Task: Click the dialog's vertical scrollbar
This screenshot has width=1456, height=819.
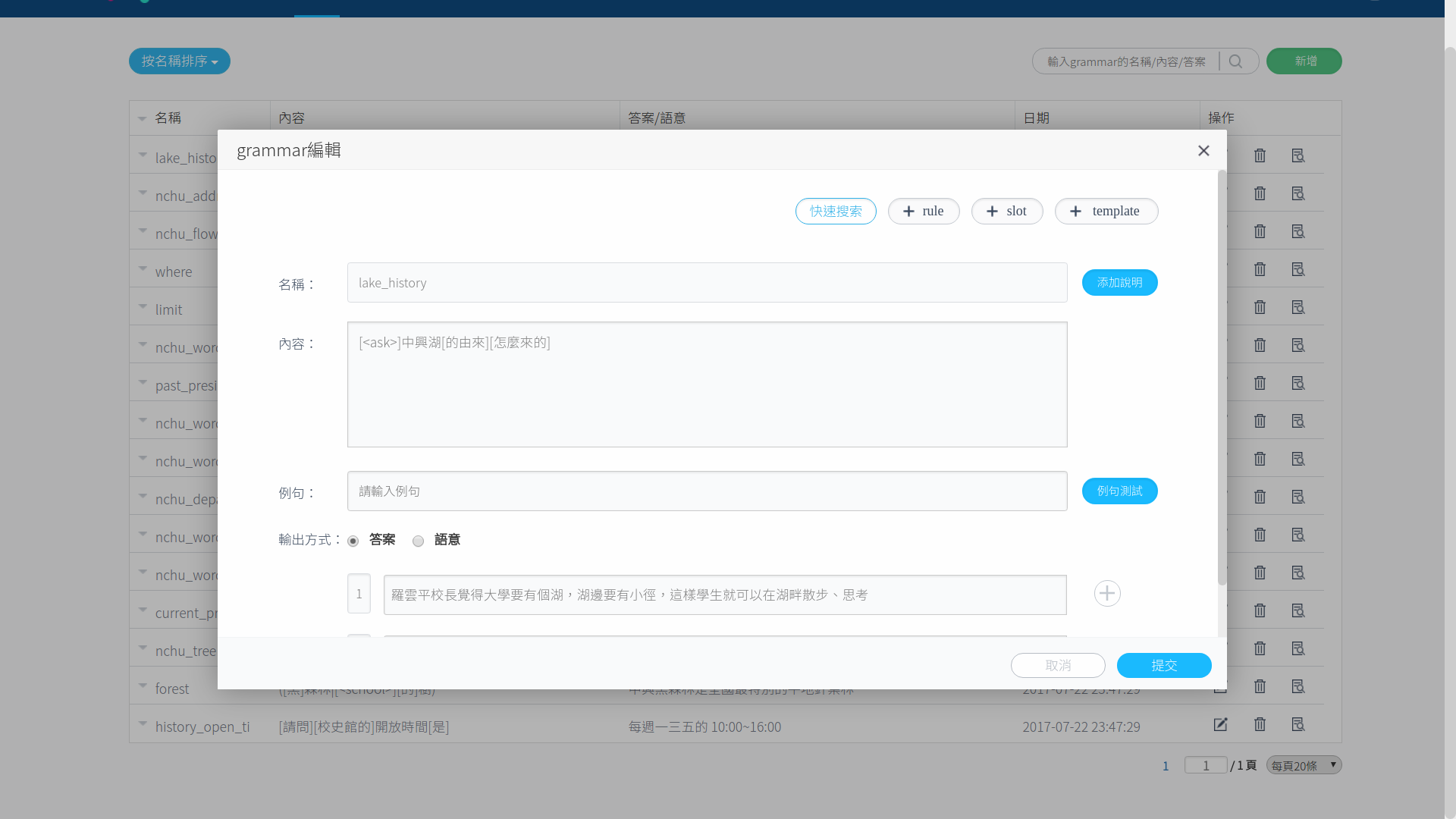Action: coord(1221,379)
